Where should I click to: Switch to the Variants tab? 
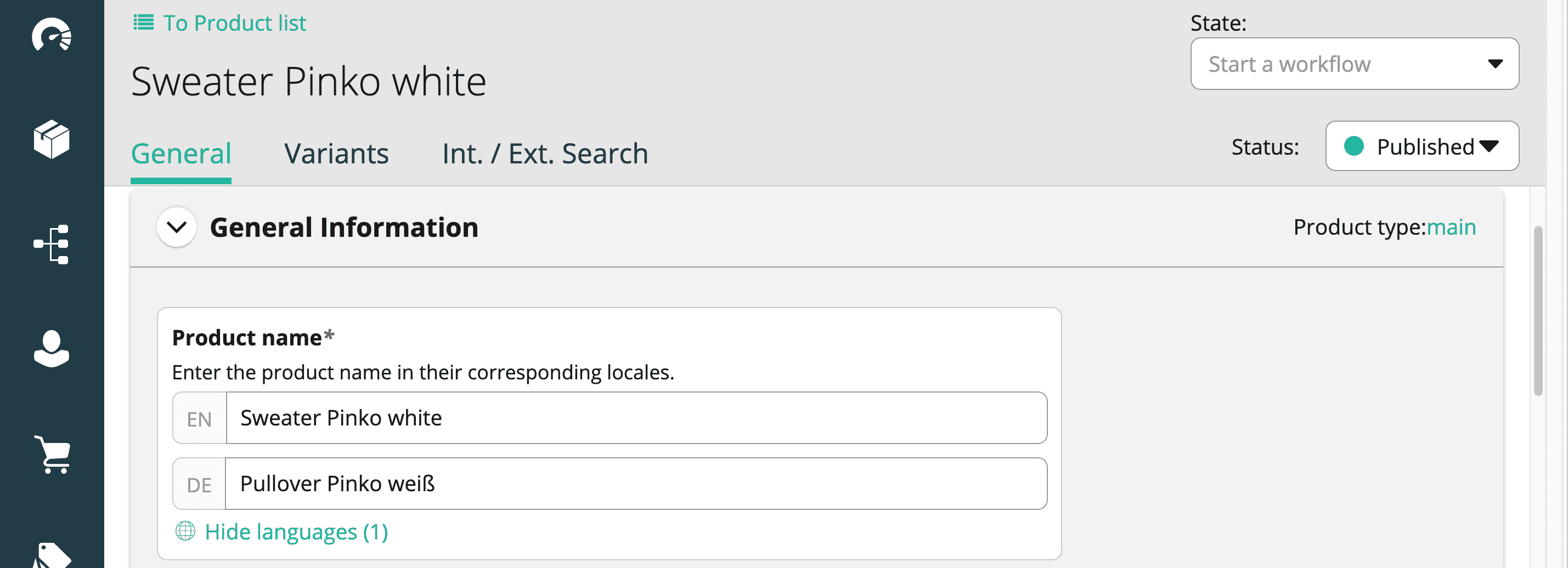(x=336, y=154)
